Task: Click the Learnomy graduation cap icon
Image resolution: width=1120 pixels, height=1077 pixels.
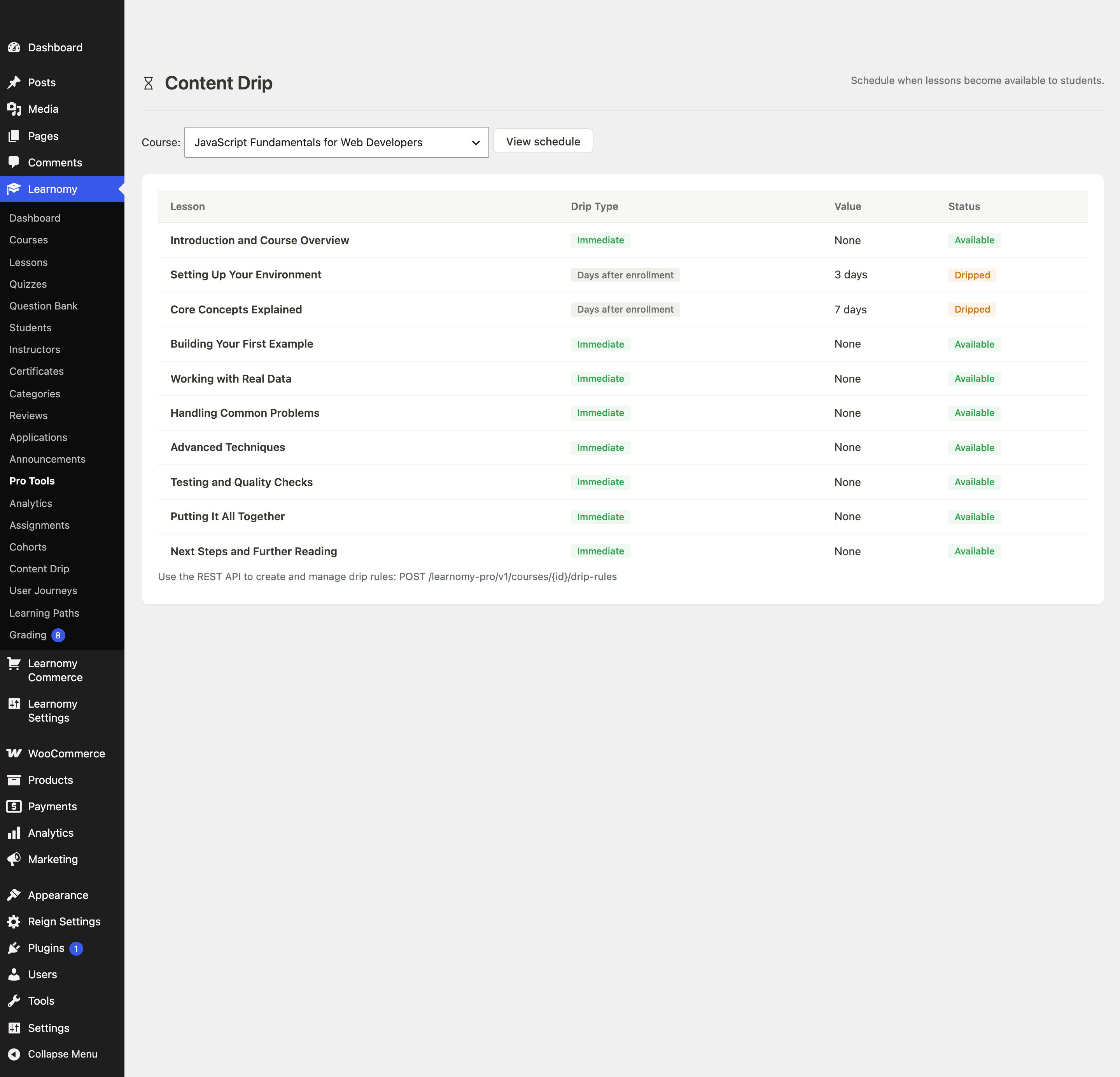Action: 14,189
